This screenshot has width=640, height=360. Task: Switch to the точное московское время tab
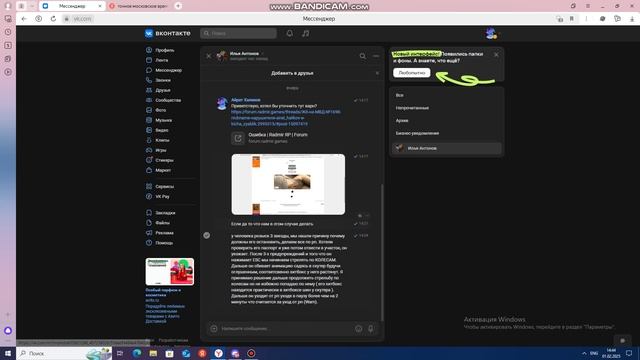140,6
